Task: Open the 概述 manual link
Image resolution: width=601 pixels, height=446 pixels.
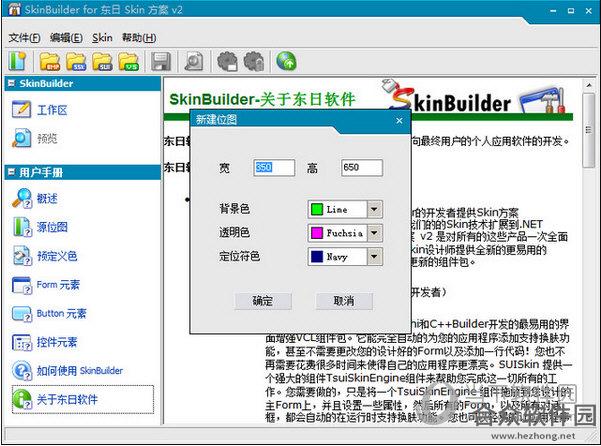Action: (x=47, y=198)
